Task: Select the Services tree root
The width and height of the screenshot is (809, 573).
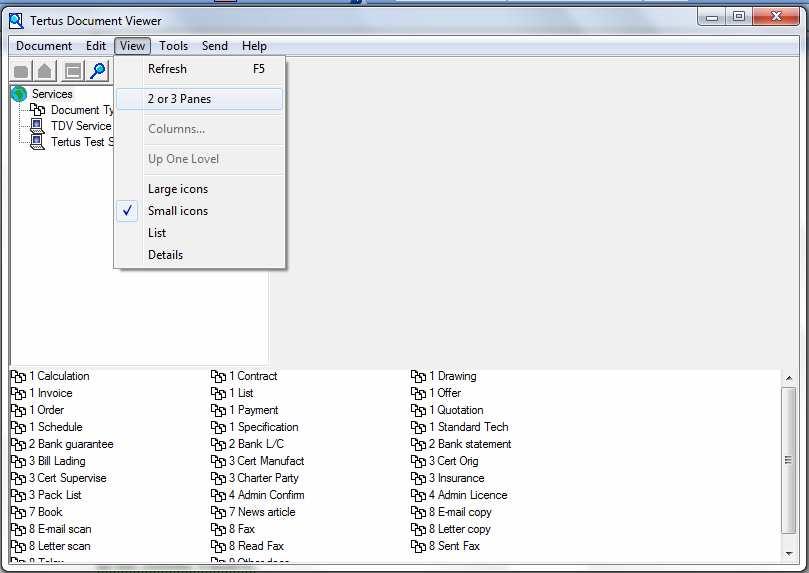Action: pyautogui.click(x=52, y=94)
